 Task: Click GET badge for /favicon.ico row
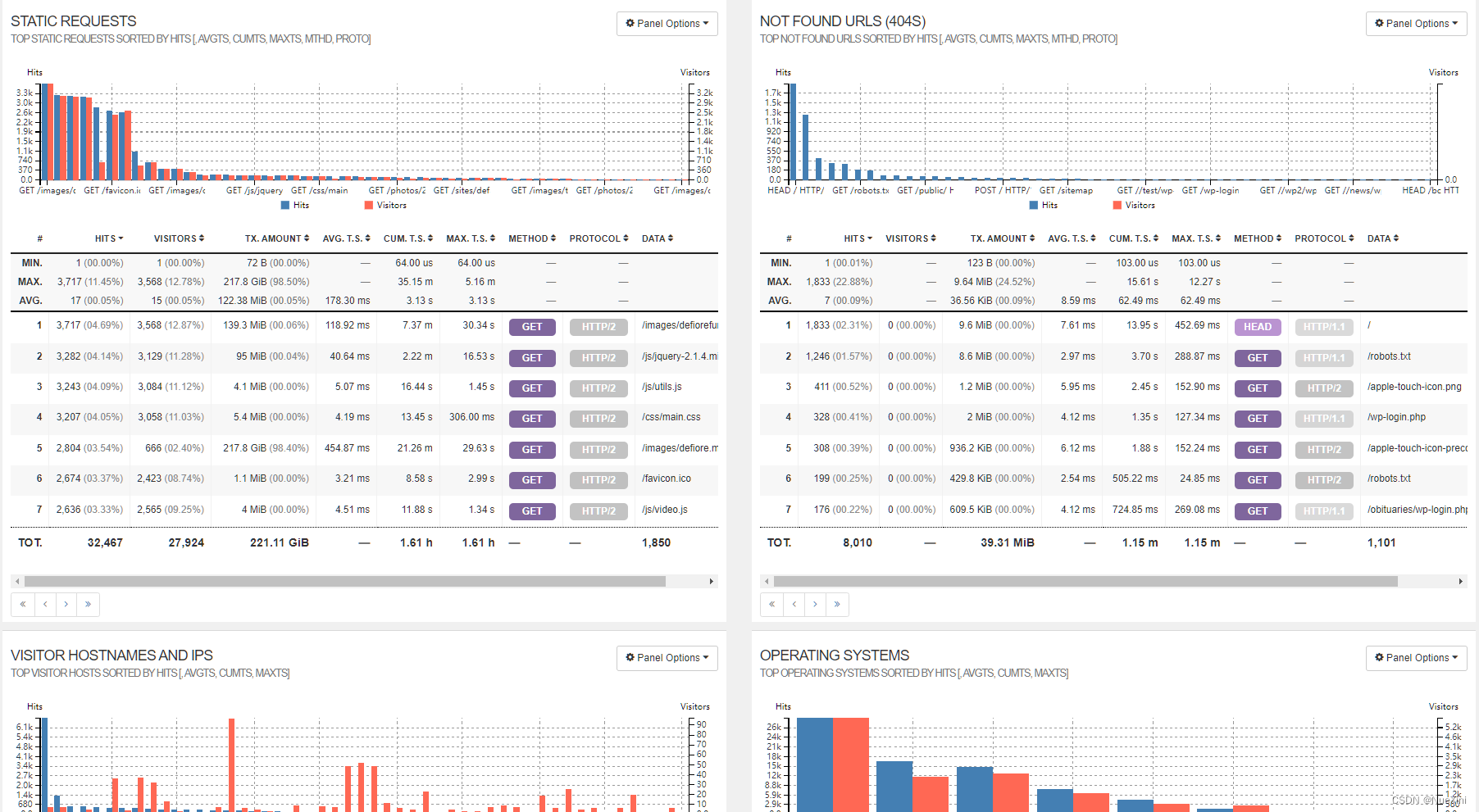532,480
